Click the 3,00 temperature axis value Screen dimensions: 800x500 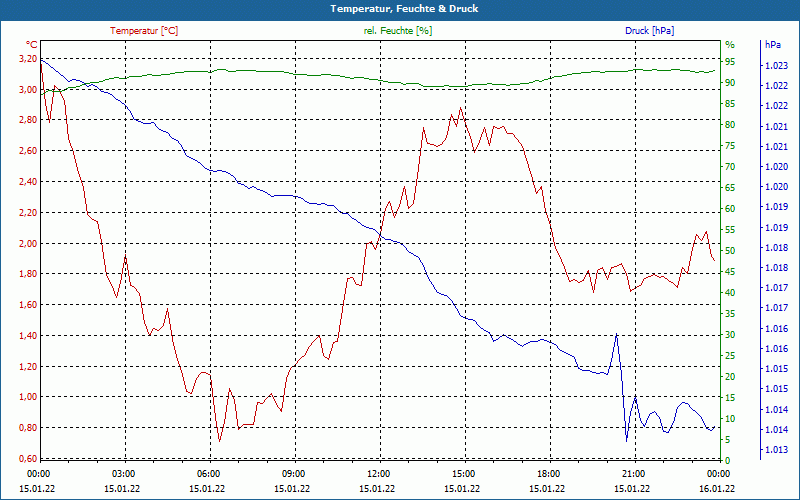click(x=28, y=90)
